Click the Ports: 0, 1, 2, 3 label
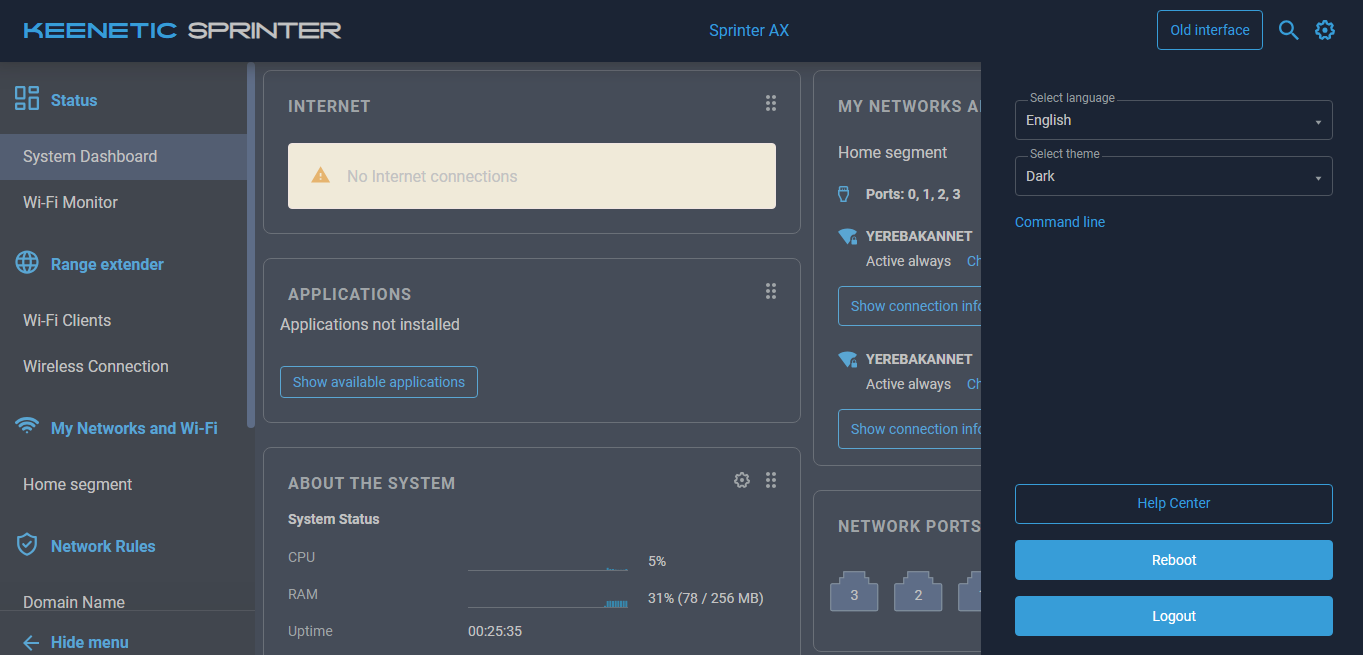The height and width of the screenshot is (655, 1363). click(x=913, y=194)
